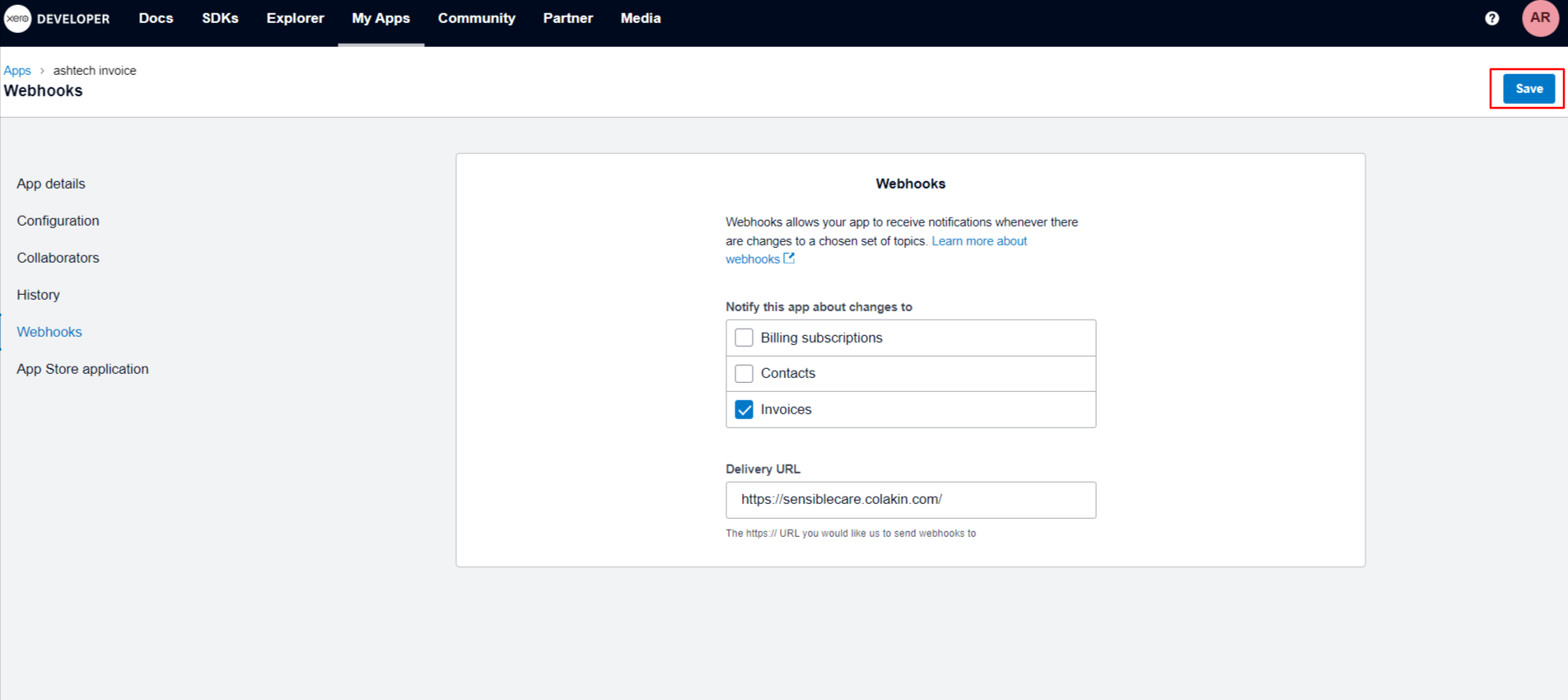Select Collaborators in the sidebar
The width and height of the screenshot is (1568, 700).
58,258
